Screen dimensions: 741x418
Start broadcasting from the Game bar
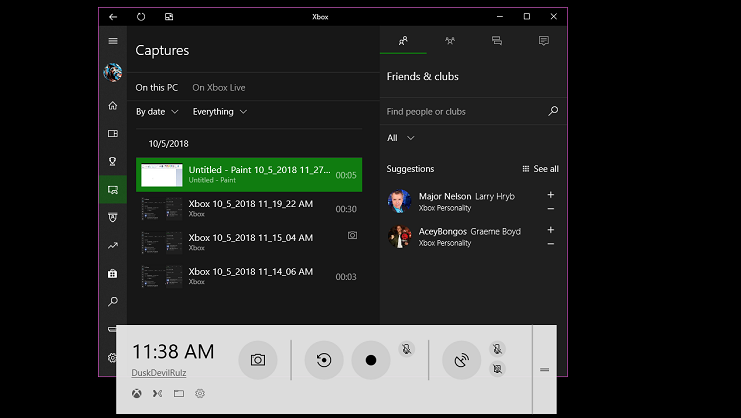(x=462, y=360)
